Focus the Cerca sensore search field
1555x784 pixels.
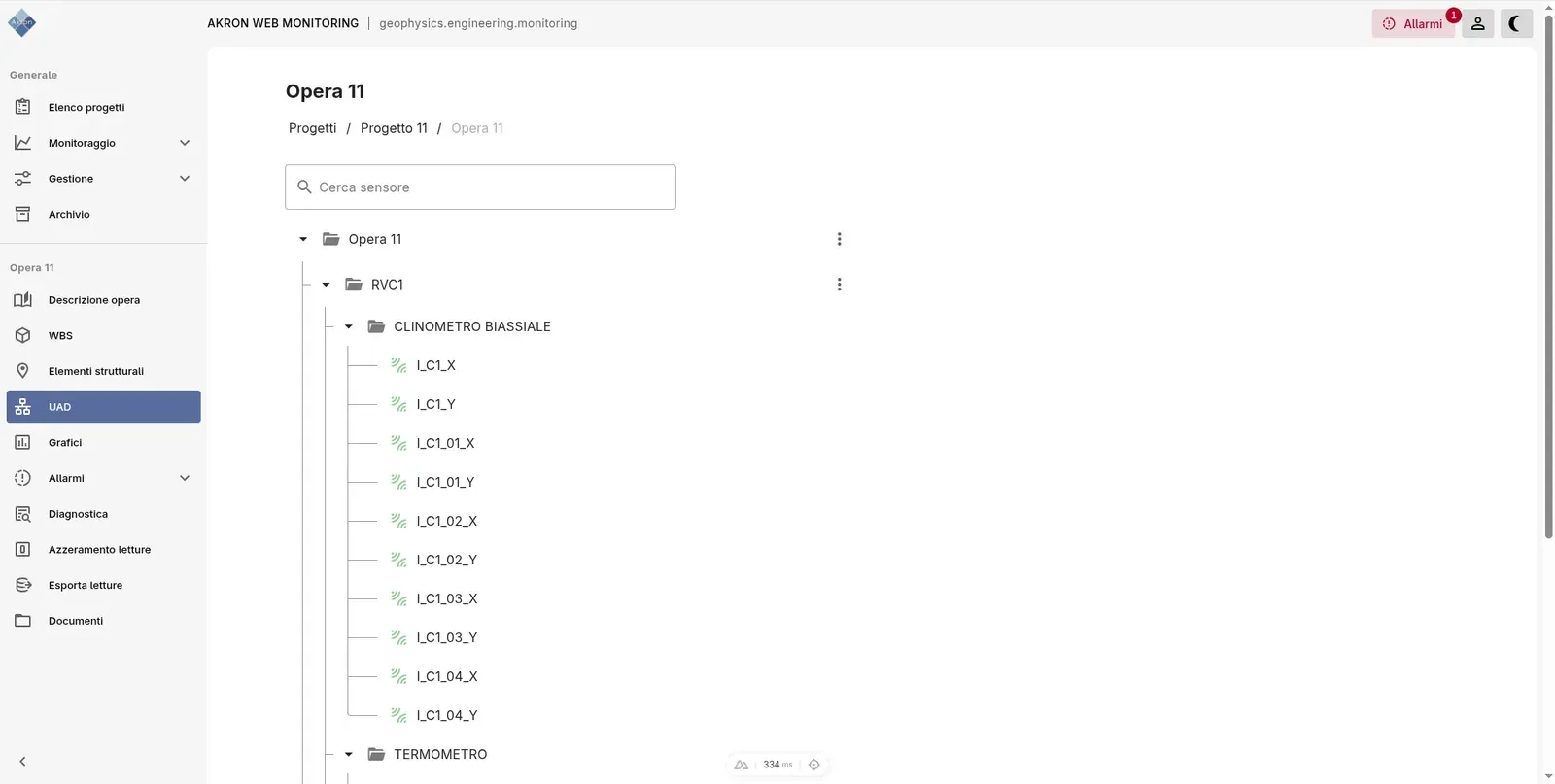coord(480,187)
